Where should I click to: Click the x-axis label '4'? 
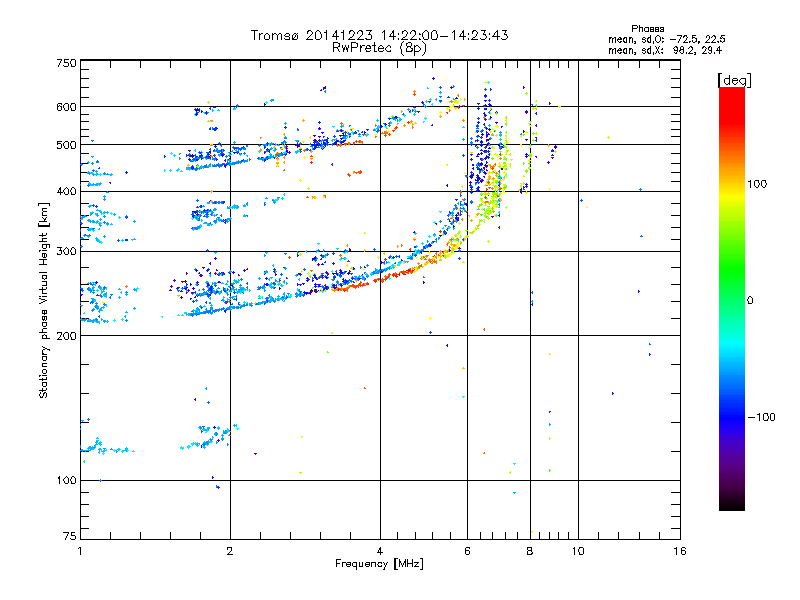pos(380,551)
